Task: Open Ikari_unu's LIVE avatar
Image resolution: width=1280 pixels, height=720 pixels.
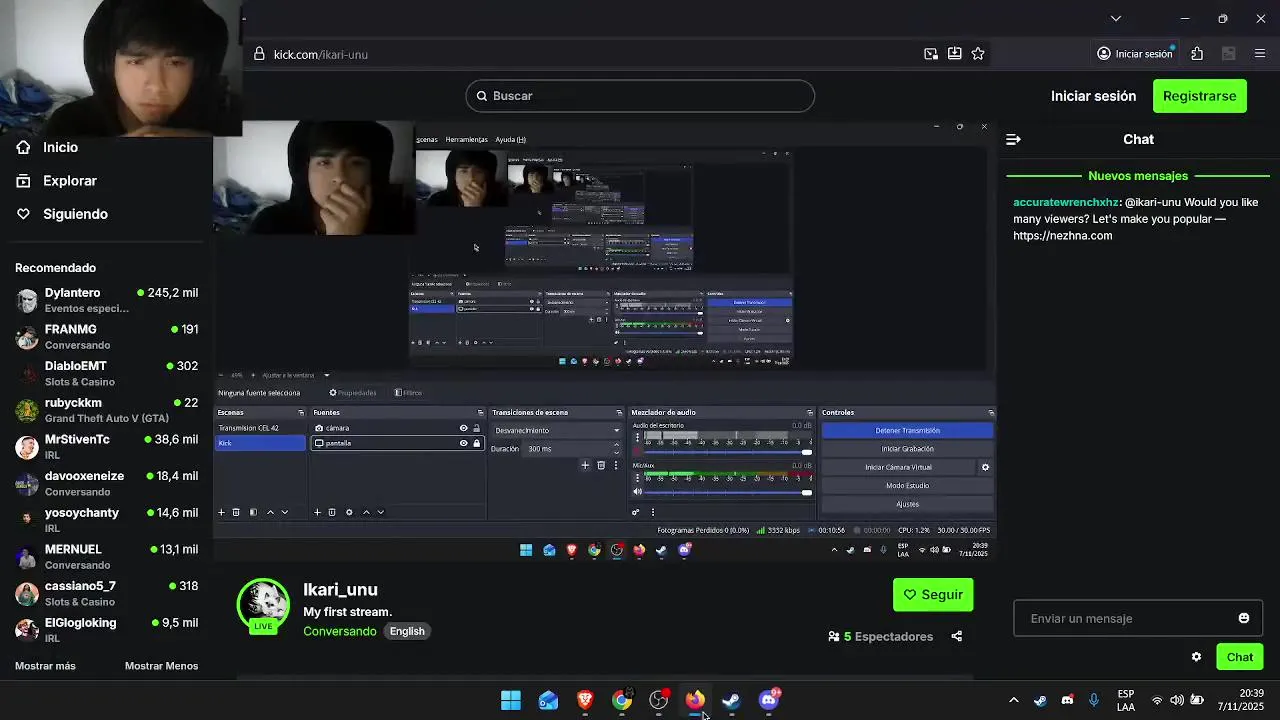Action: click(263, 605)
